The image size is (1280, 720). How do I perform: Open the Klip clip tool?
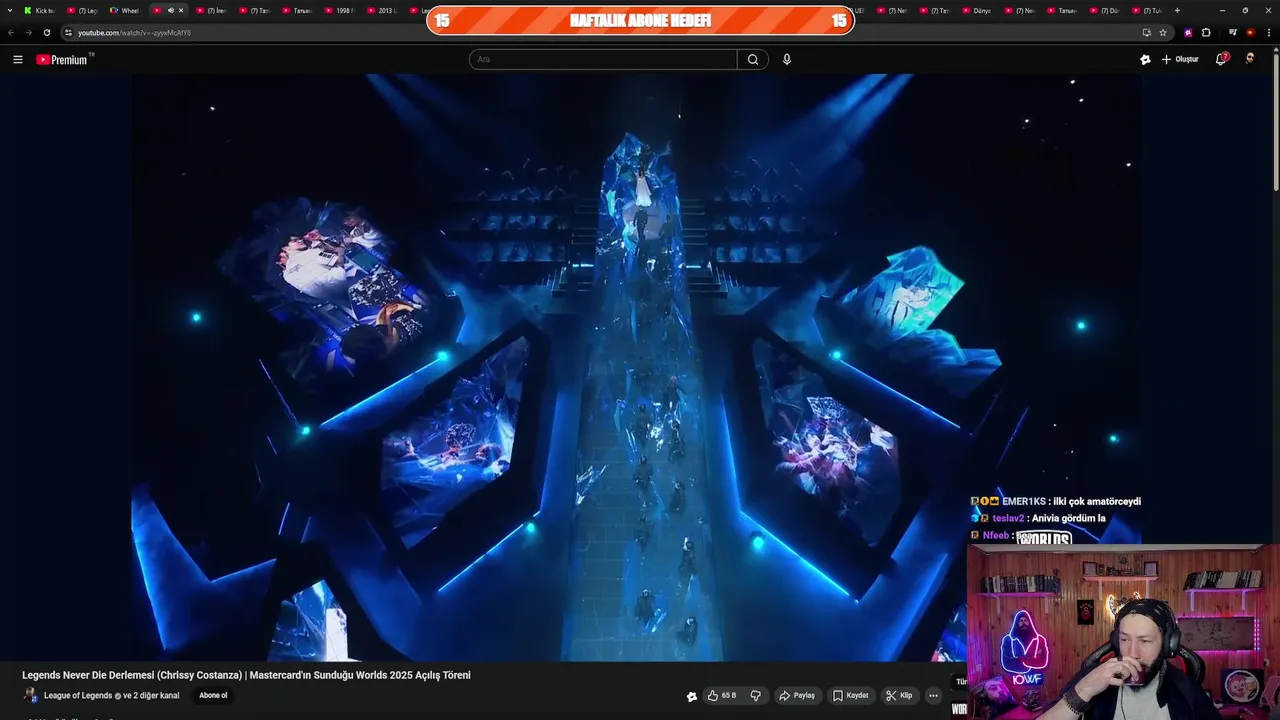tap(899, 696)
